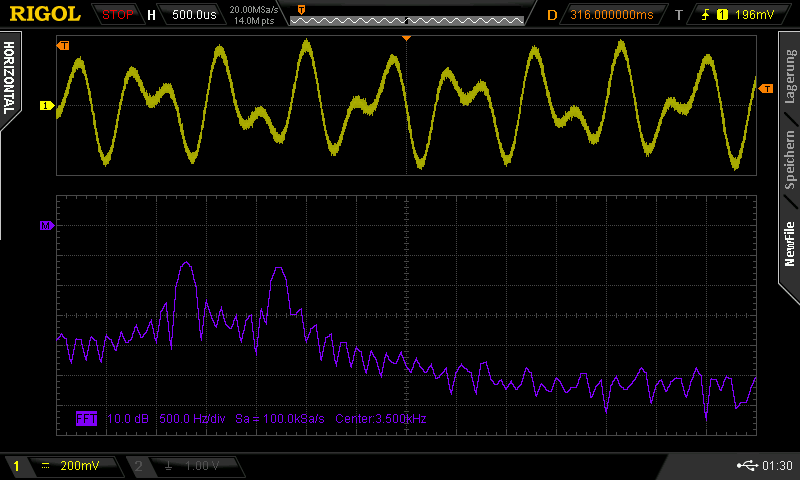This screenshot has width=800, height=480.
Task: Click the tallest FFT peak
Action: (186, 264)
